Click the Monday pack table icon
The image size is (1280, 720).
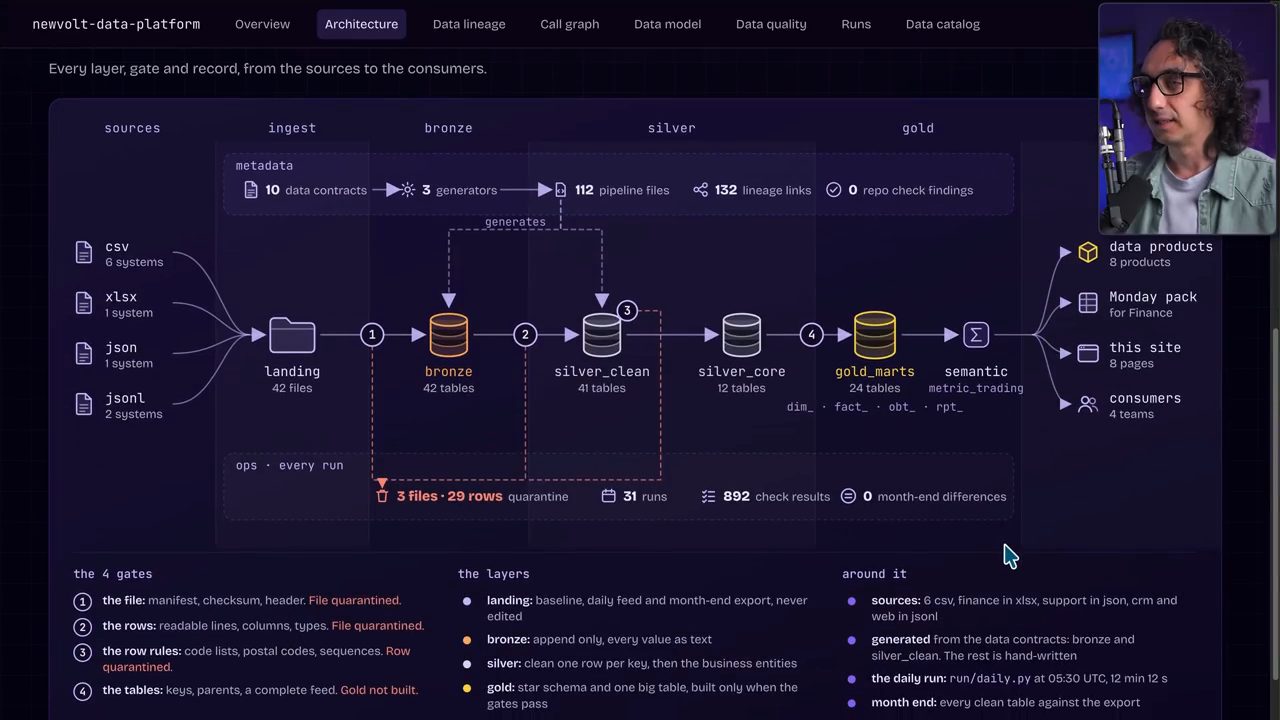click(x=1088, y=303)
